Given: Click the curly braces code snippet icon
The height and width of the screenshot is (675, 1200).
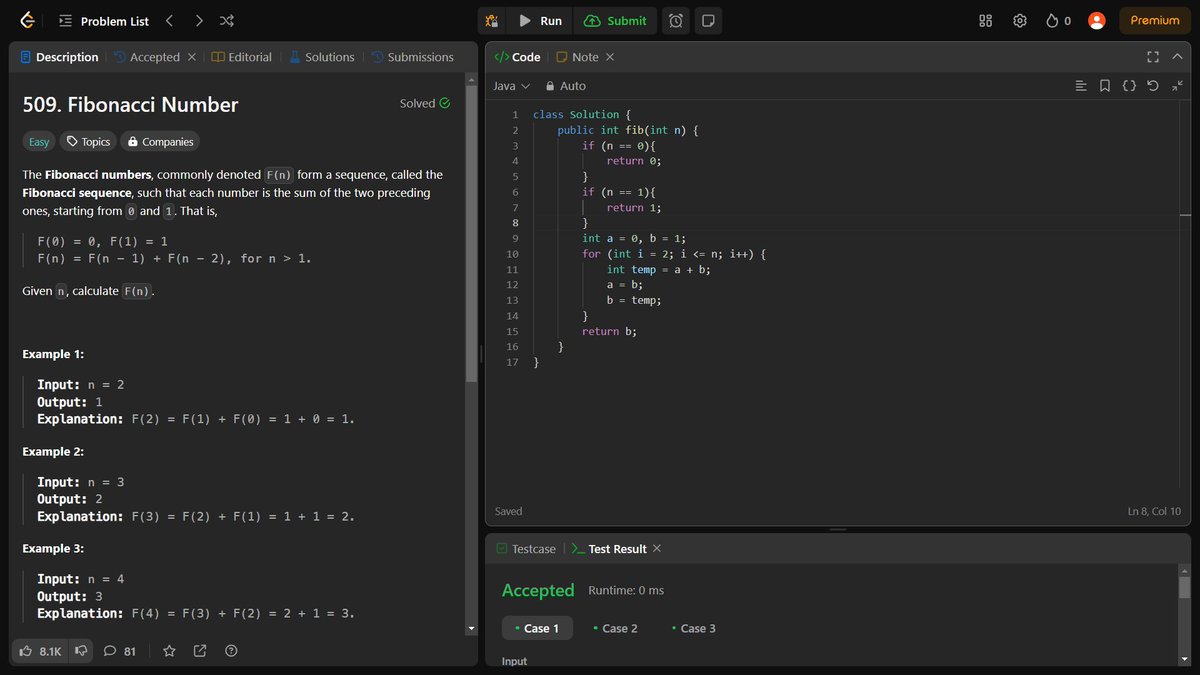Looking at the screenshot, I should 1129,86.
